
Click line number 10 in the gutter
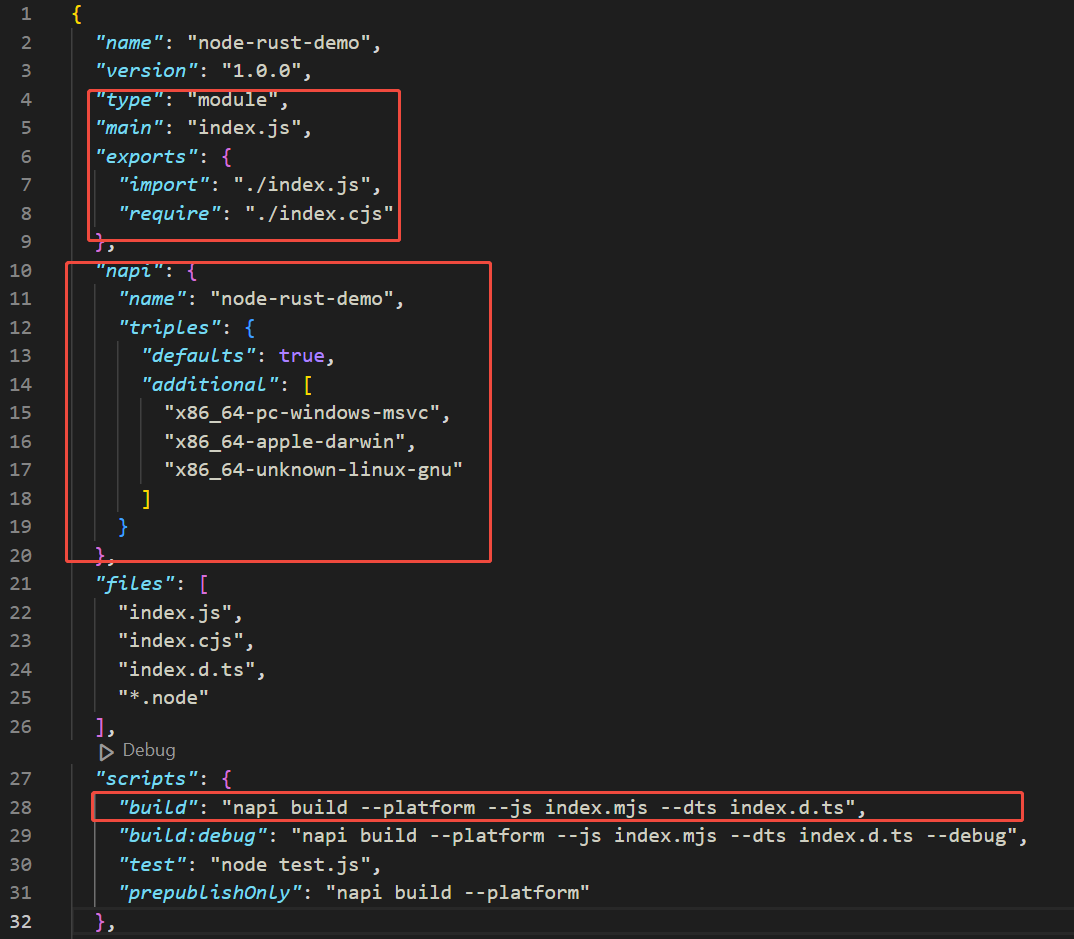(21, 271)
